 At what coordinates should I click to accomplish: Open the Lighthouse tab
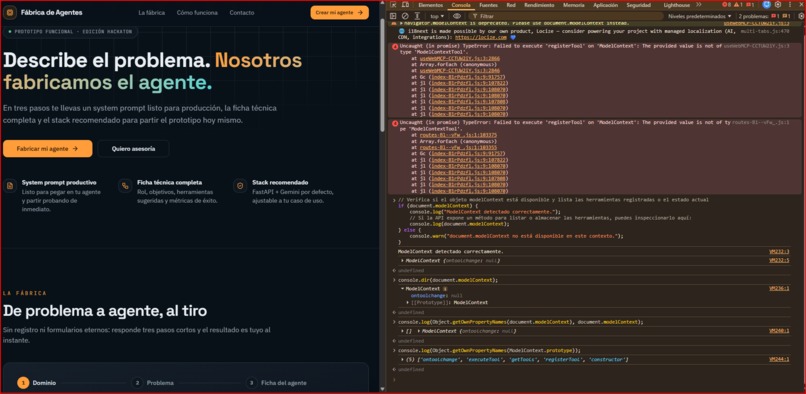click(x=676, y=5)
